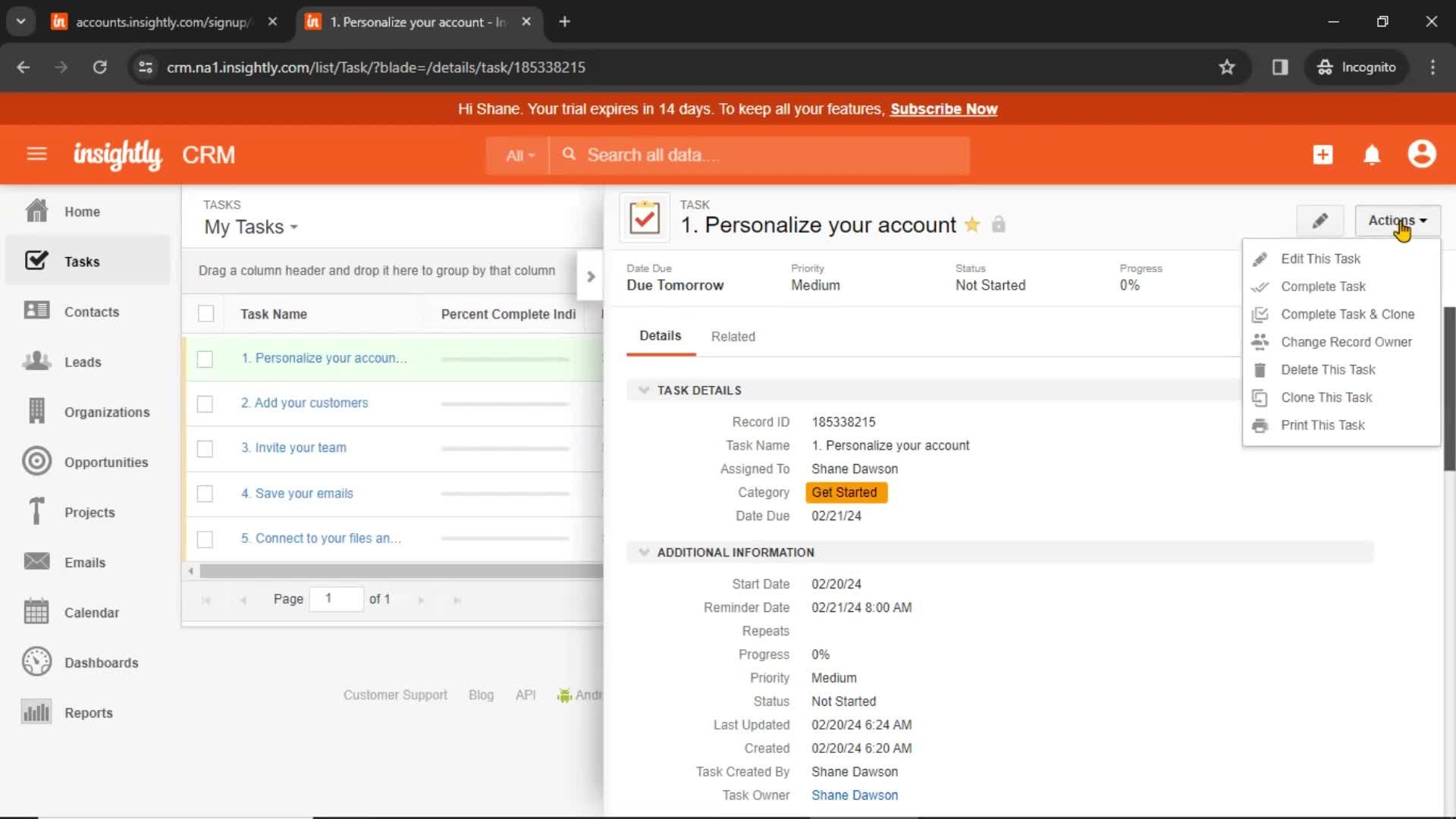Open a new browser tab
The image size is (1456, 819).
[564, 22]
